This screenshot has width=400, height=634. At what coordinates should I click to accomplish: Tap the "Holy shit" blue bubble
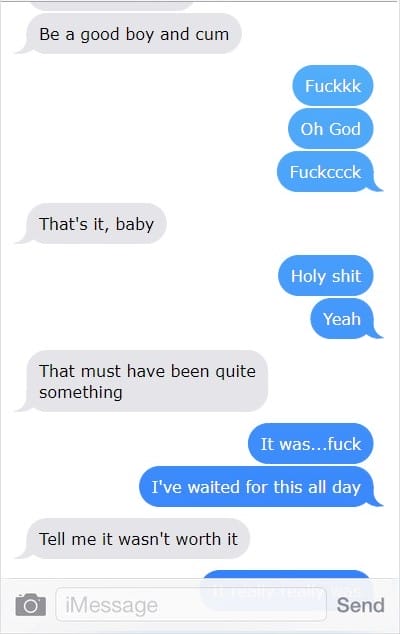coord(326,276)
